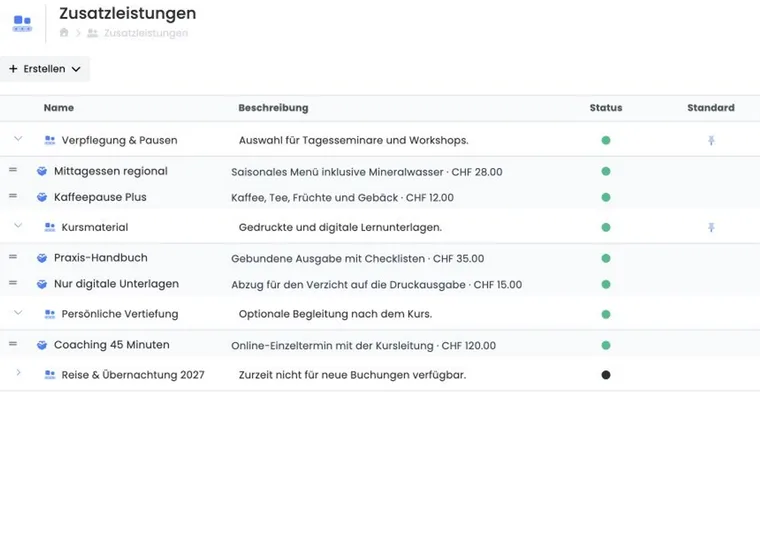Toggle status dot of Mittagessen regional
The height and width of the screenshot is (548, 760).
click(x=606, y=172)
